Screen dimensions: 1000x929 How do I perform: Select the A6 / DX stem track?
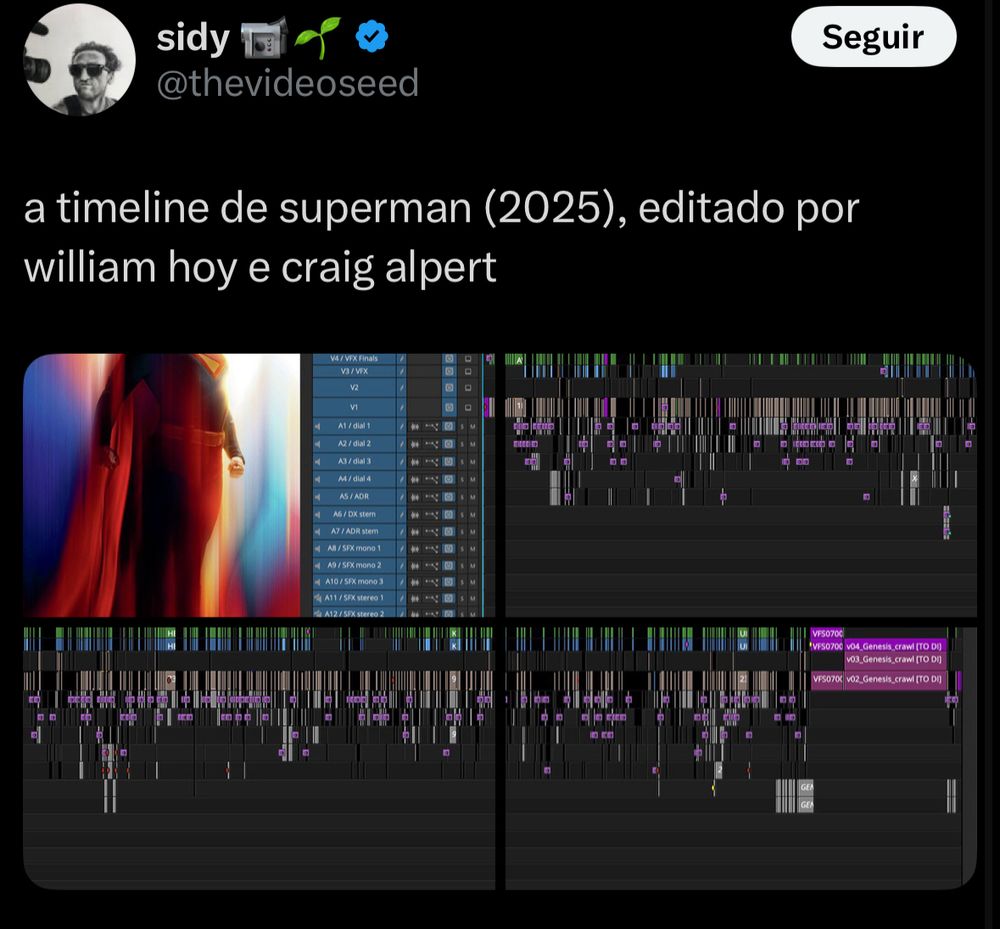point(354,514)
